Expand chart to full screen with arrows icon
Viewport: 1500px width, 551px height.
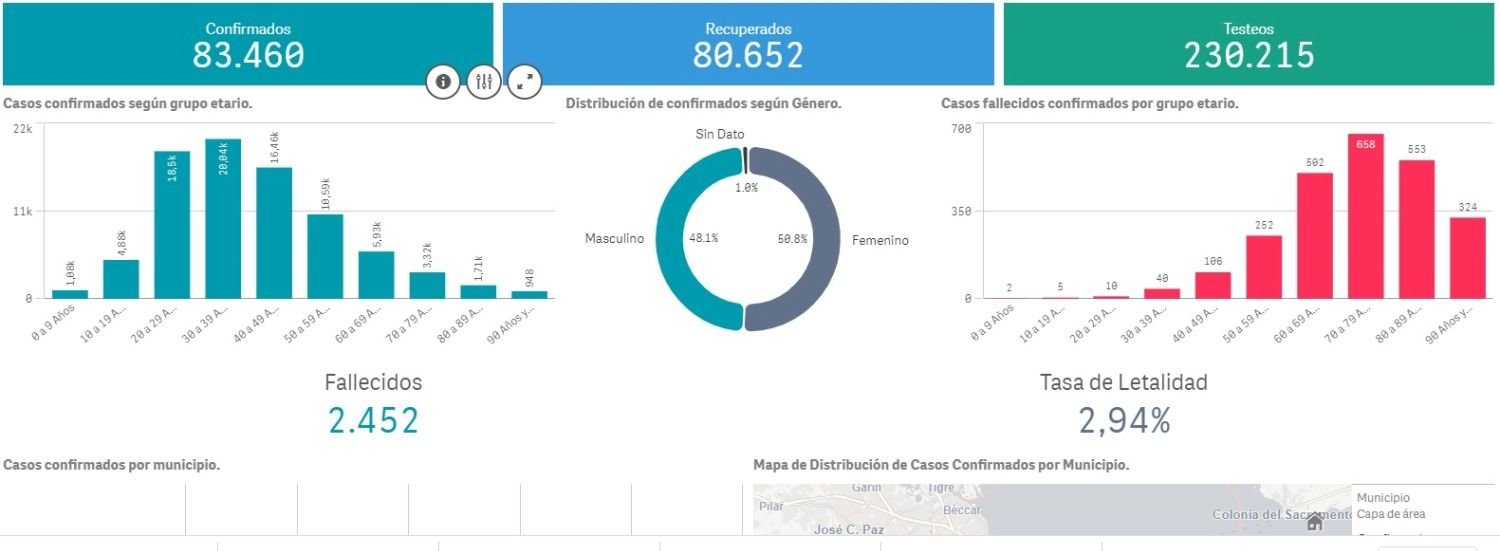tap(525, 82)
